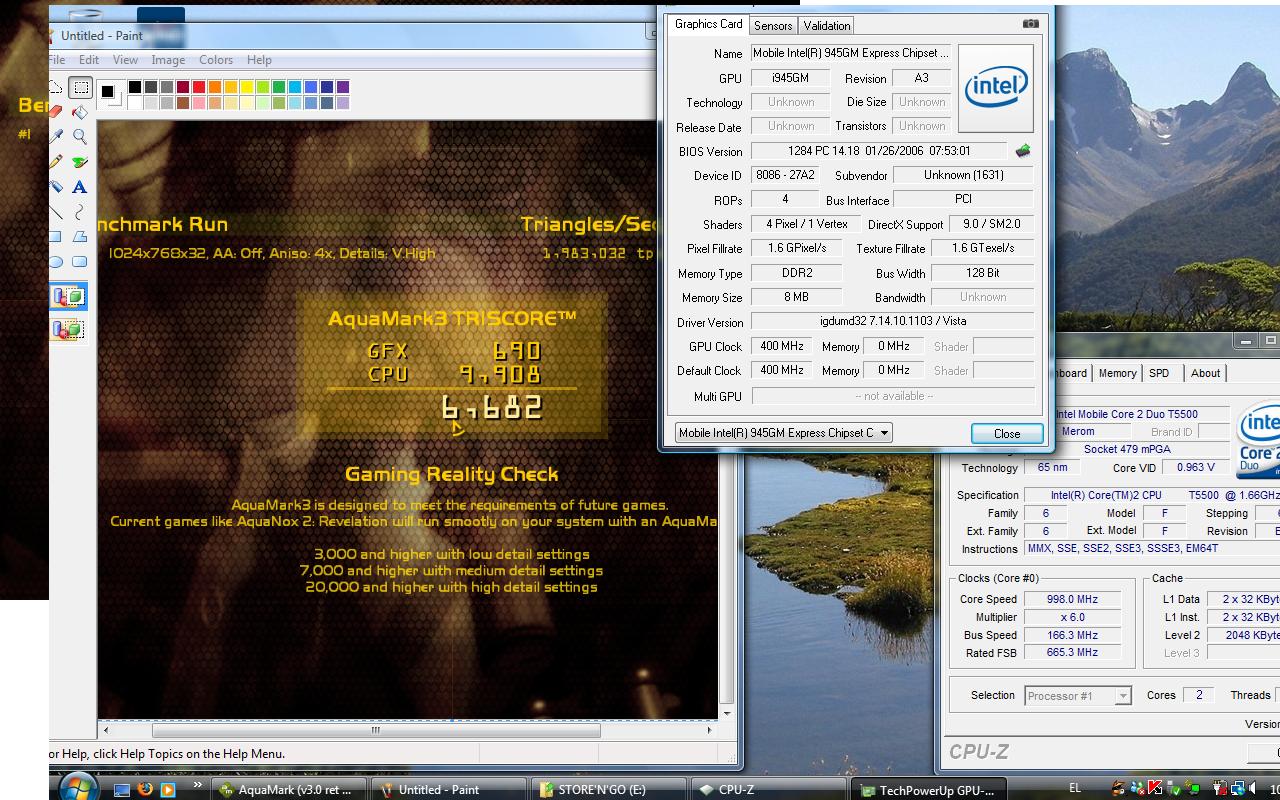Select the Curve tool in Paint
1280x800 pixels.
(x=80, y=212)
